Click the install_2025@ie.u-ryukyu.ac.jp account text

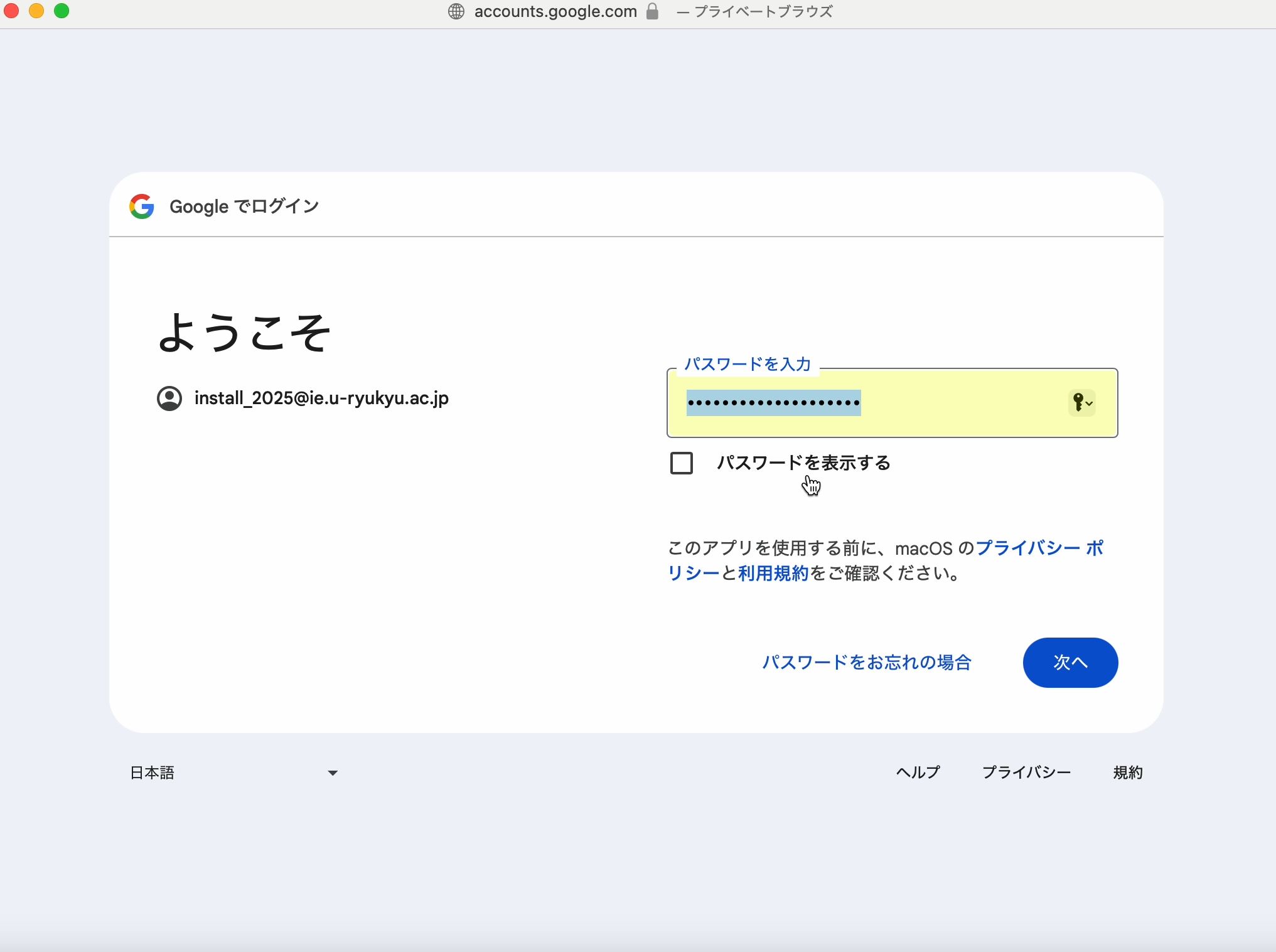(321, 398)
